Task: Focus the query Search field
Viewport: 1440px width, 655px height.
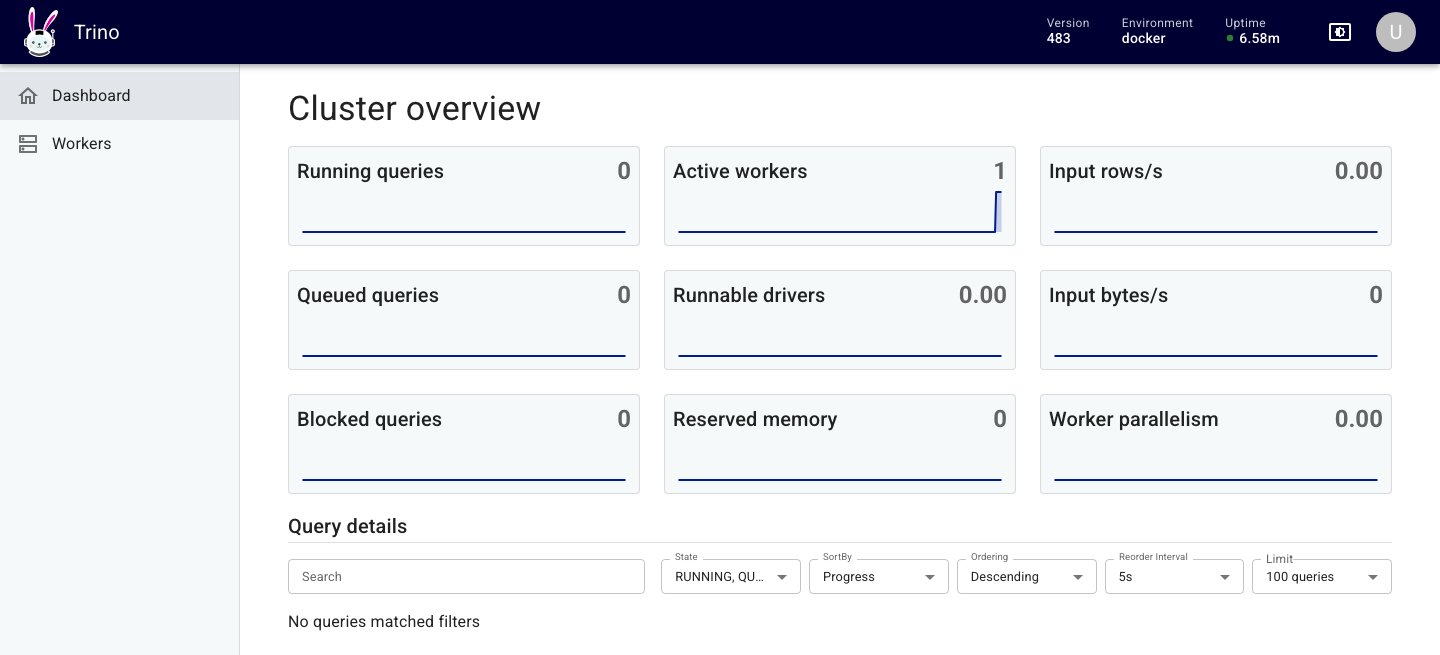Action: 466,576
